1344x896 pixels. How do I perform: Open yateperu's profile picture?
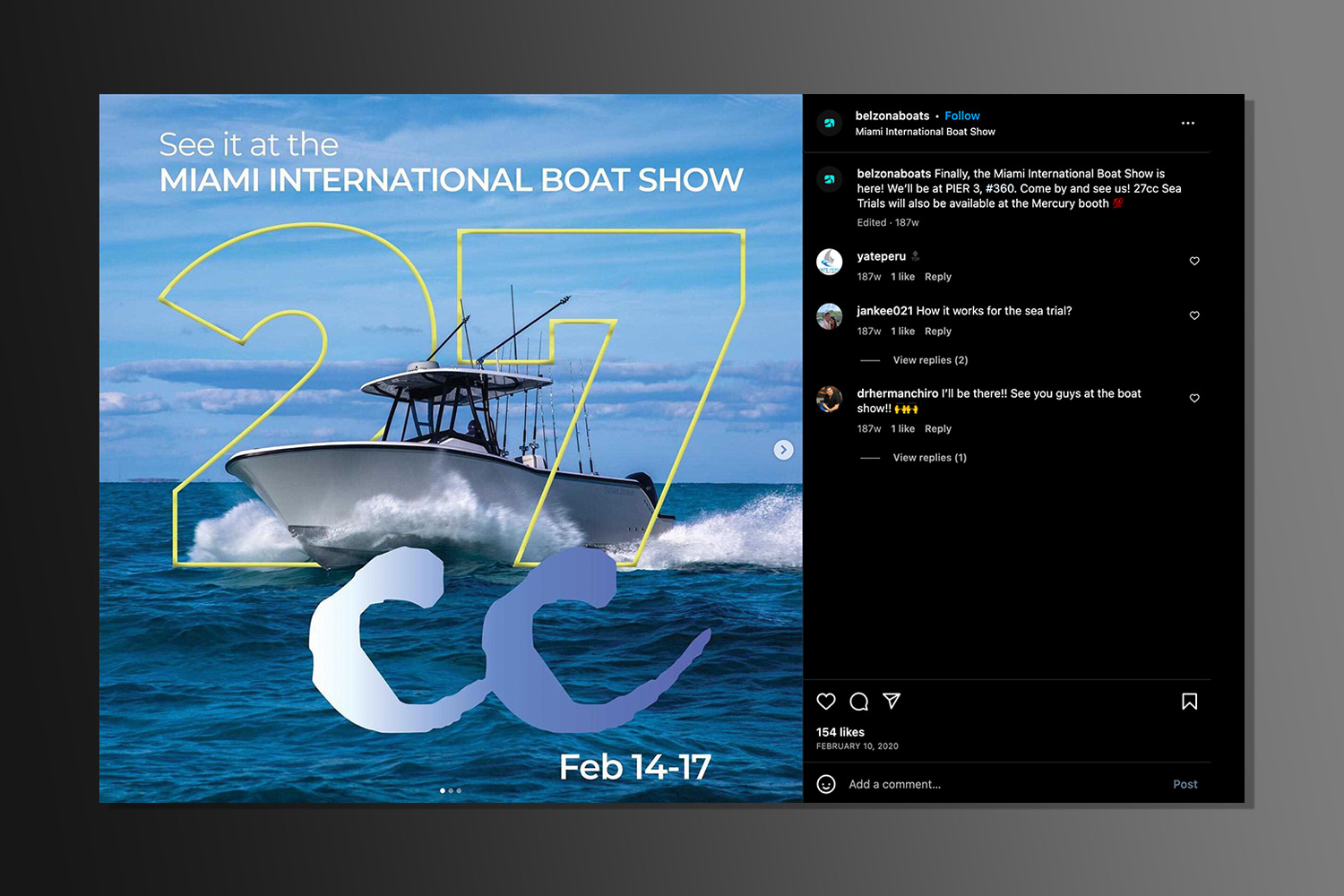click(x=830, y=262)
